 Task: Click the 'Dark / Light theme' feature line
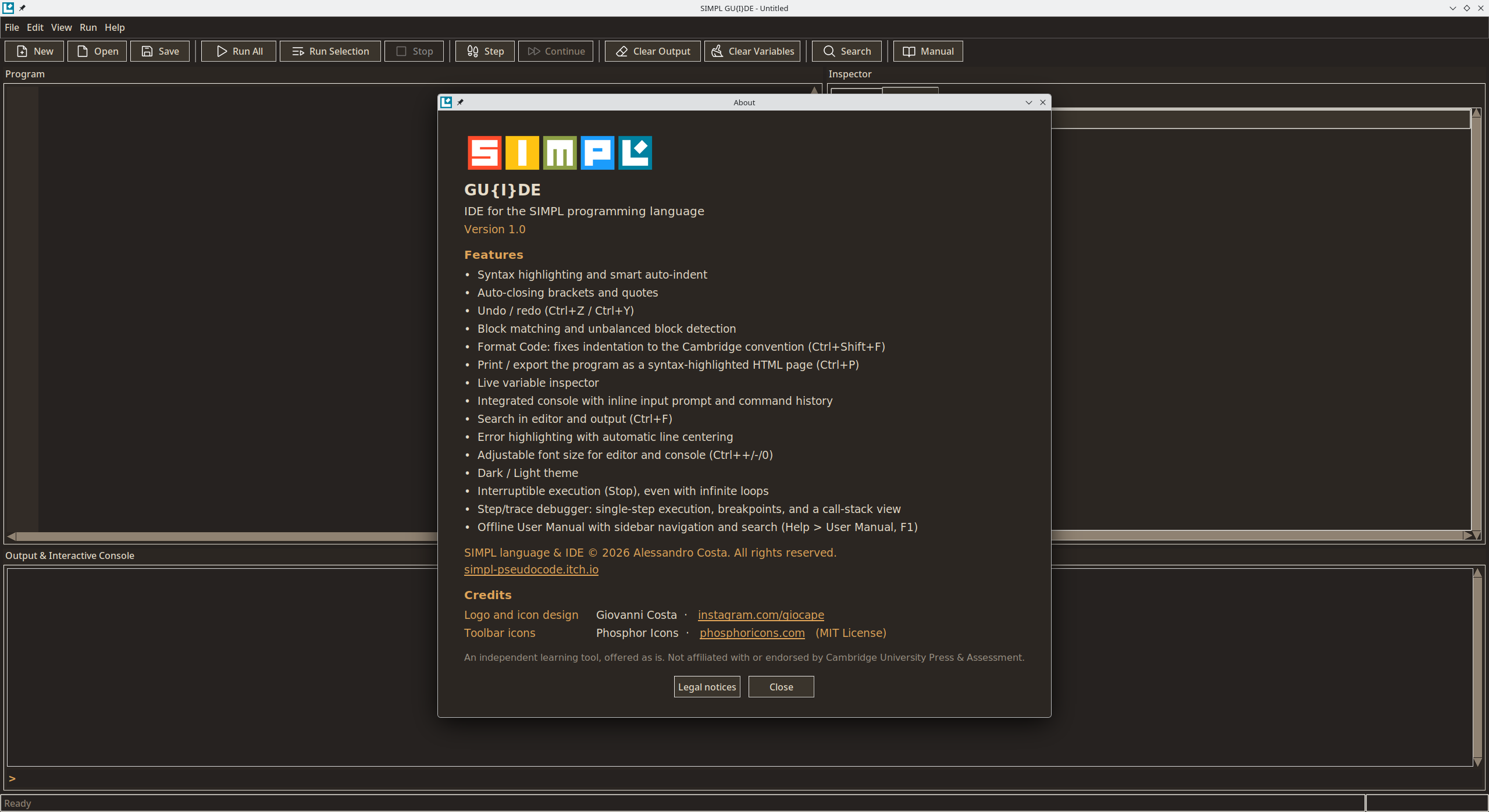(528, 473)
